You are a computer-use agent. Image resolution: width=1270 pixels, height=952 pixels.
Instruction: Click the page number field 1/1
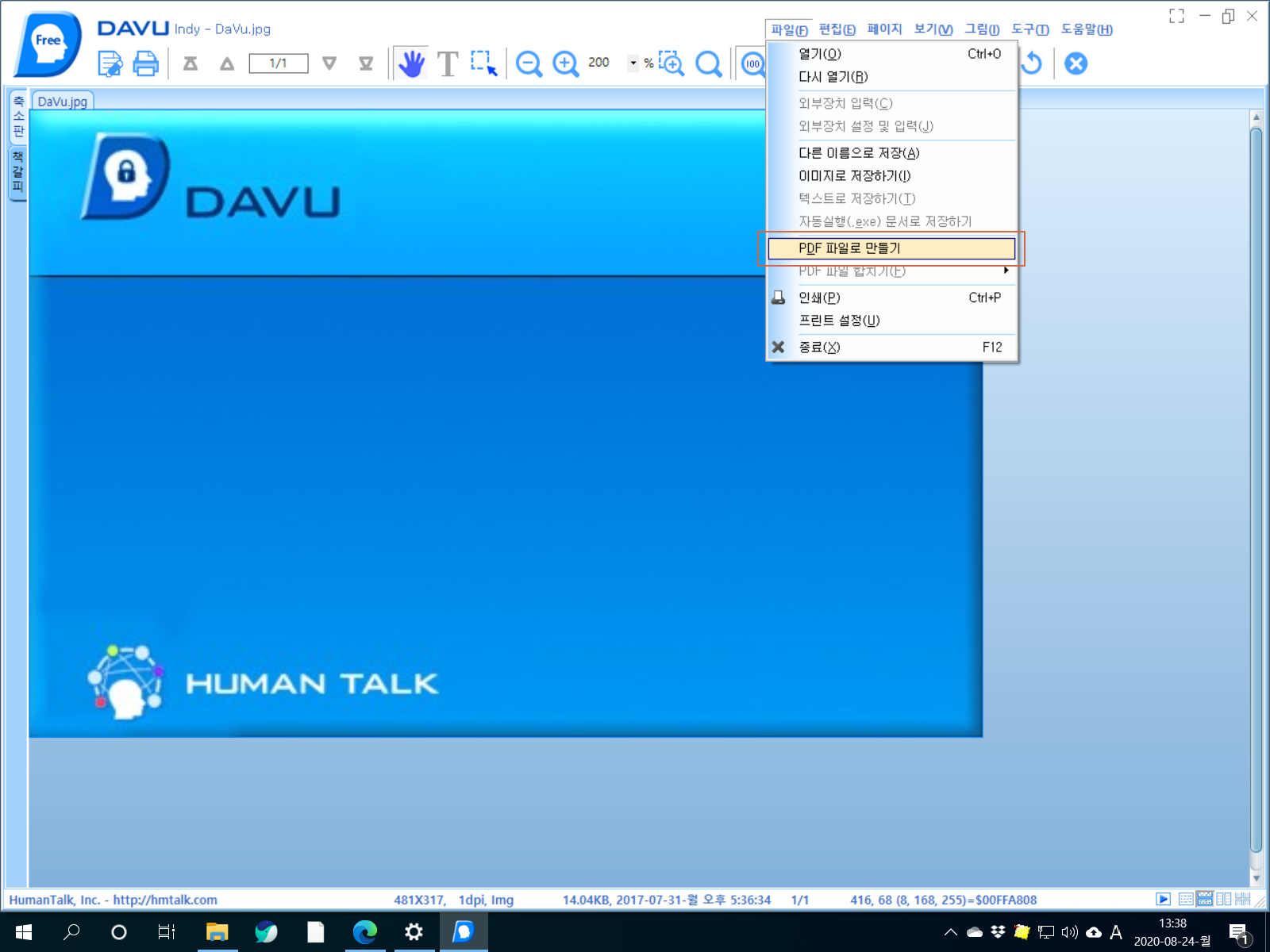(x=279, y=63)
